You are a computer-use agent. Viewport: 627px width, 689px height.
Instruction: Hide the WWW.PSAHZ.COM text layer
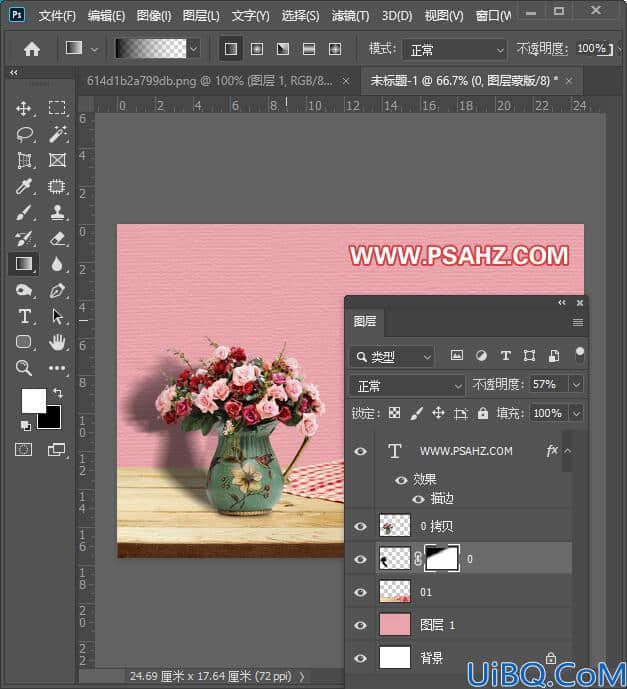[360, 451]
